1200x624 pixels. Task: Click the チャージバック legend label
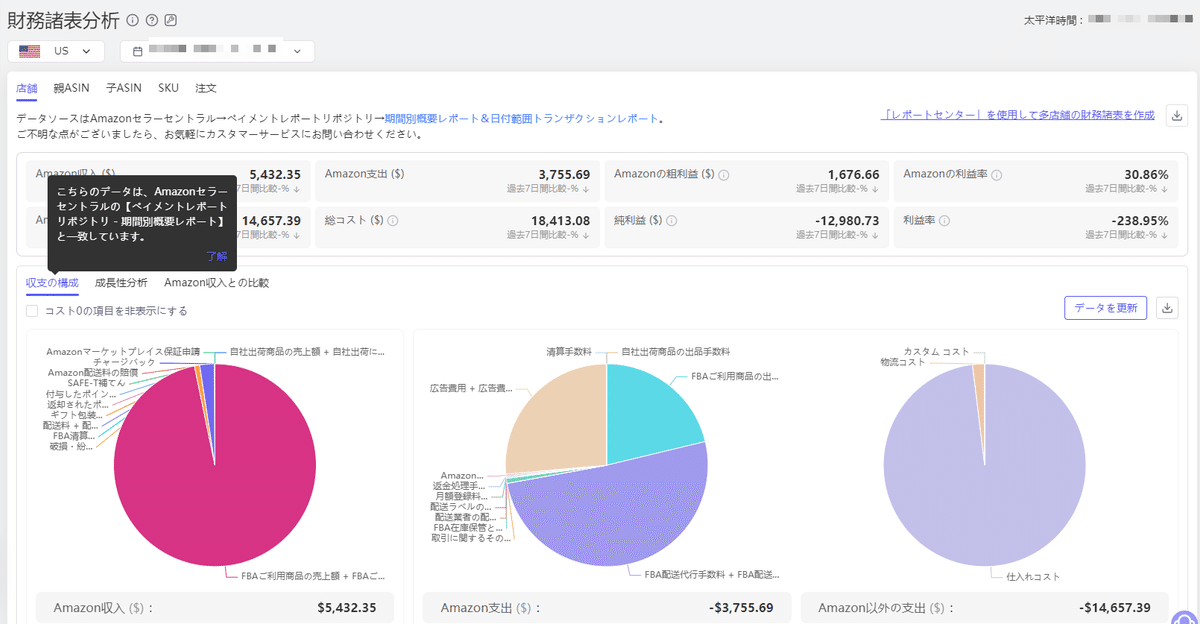[x=124, y=362]
